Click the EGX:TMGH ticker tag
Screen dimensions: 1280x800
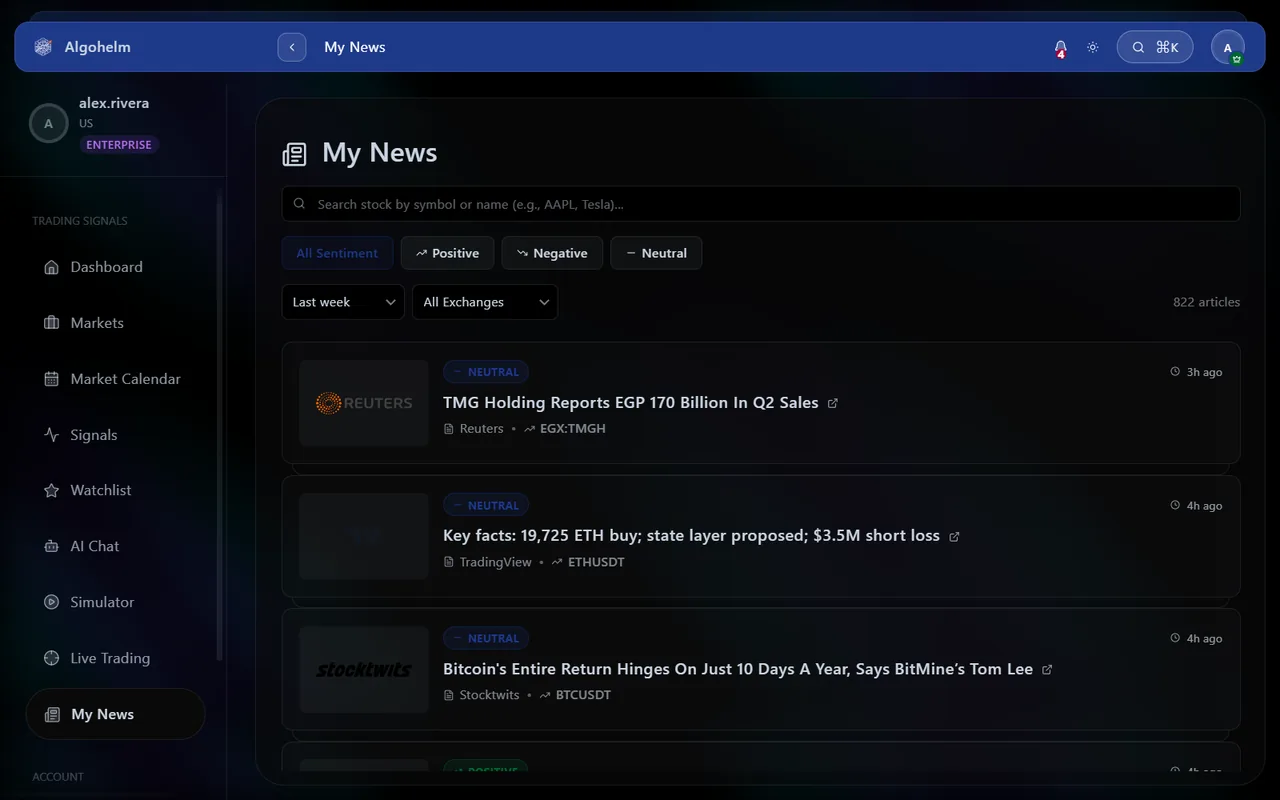point(565,428)
